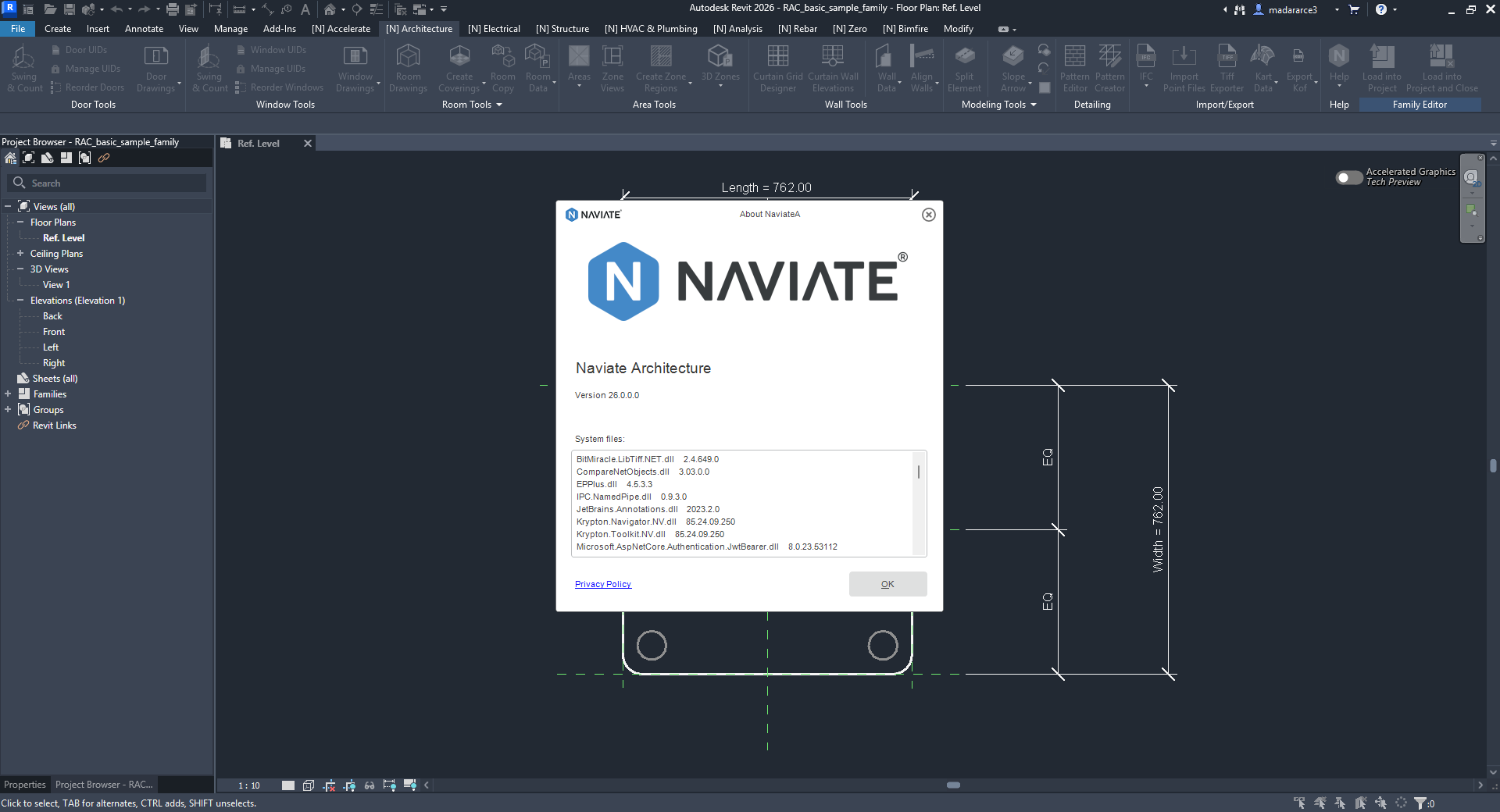
Task: Toggle Accelerated Graphics Tech Preview switch
Action: (x=1349, y=177)
